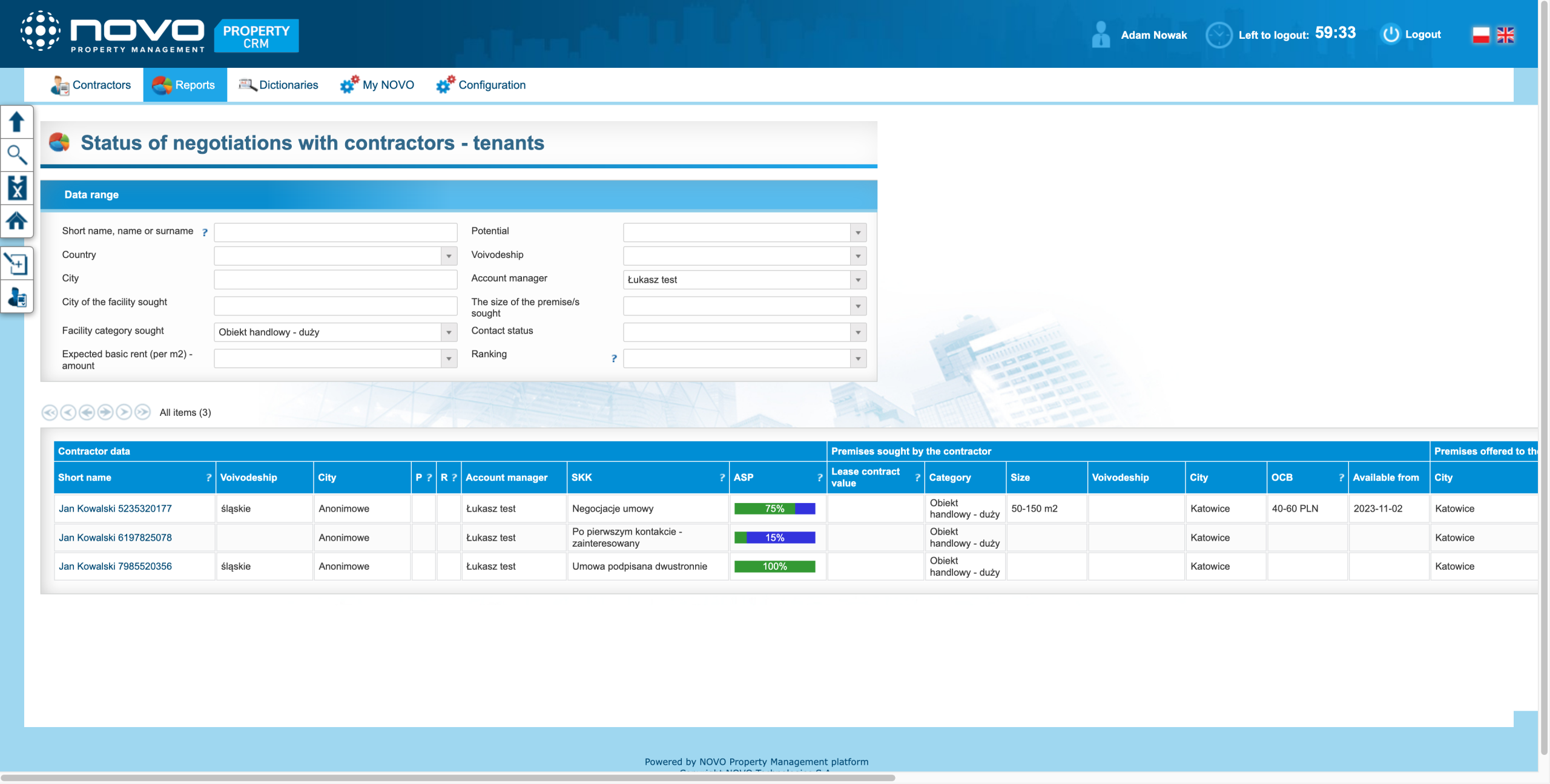1550x784 pixels.
Task: Expand the Contact status dropdown
Action: click(857, 332)
